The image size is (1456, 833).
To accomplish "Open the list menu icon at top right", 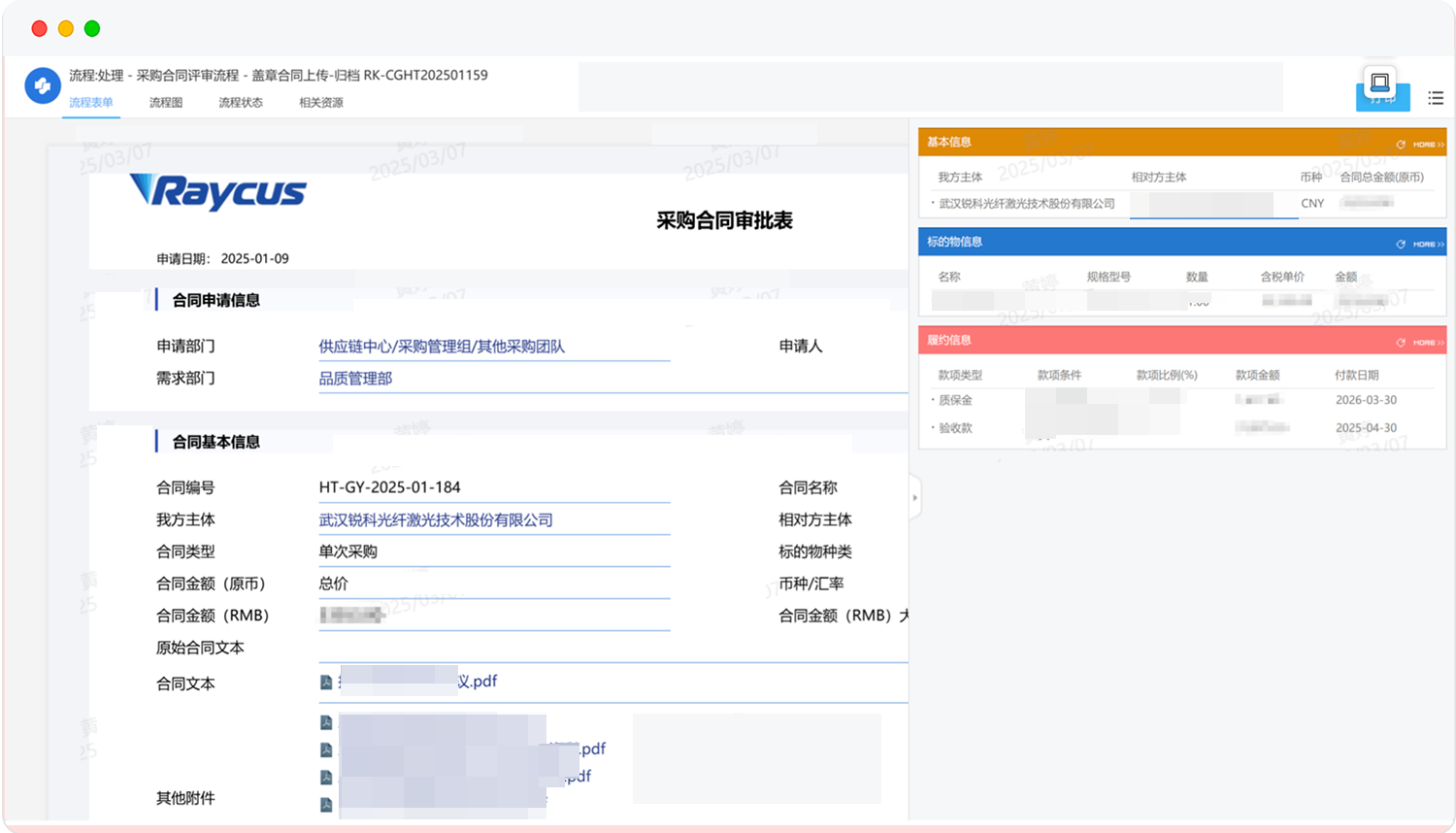I will [x=1436, y=98].
